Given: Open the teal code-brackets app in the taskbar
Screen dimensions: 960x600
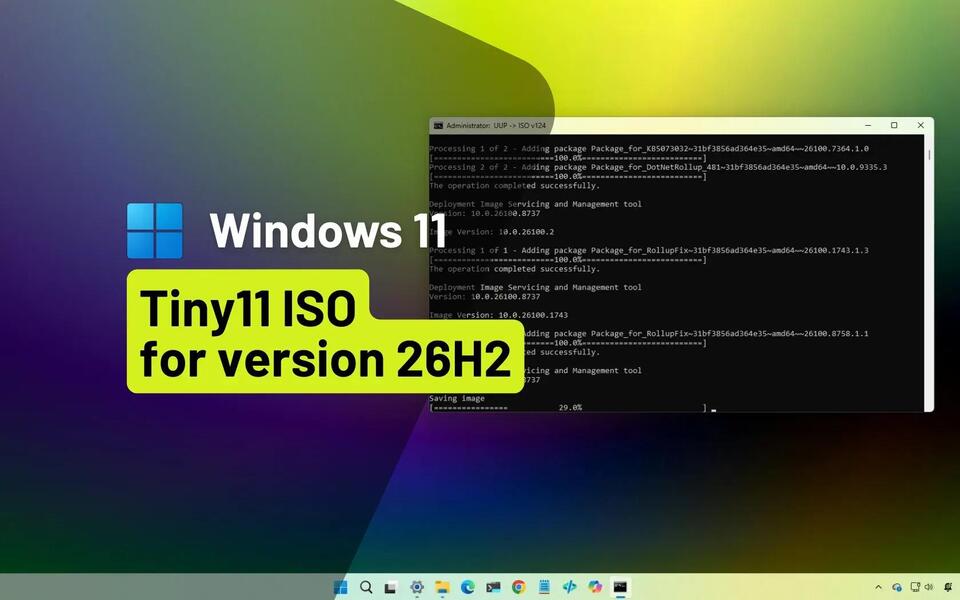Looking at the screenshot, I should pyautogui.click(x=569, y=587).
